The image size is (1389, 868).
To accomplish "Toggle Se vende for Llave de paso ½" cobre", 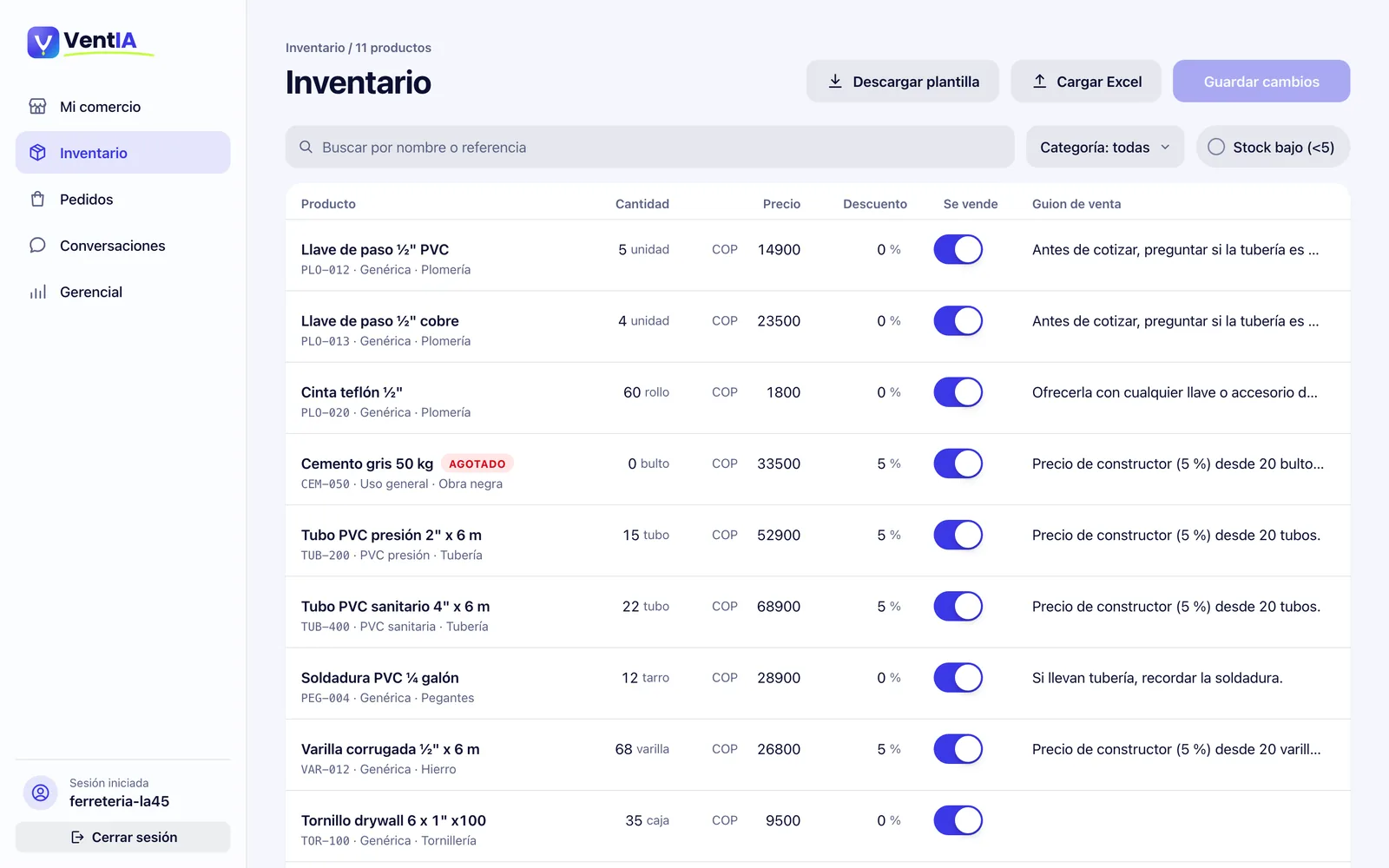I will point(958,321).
